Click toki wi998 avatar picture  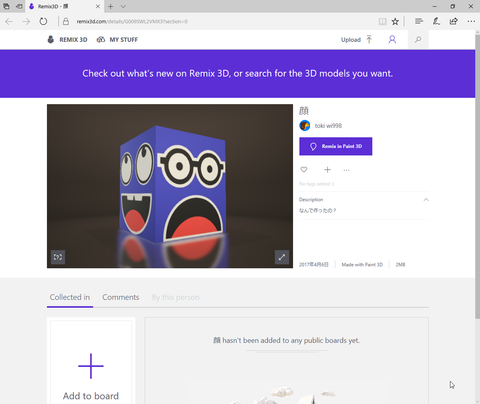tap(305, 126)
